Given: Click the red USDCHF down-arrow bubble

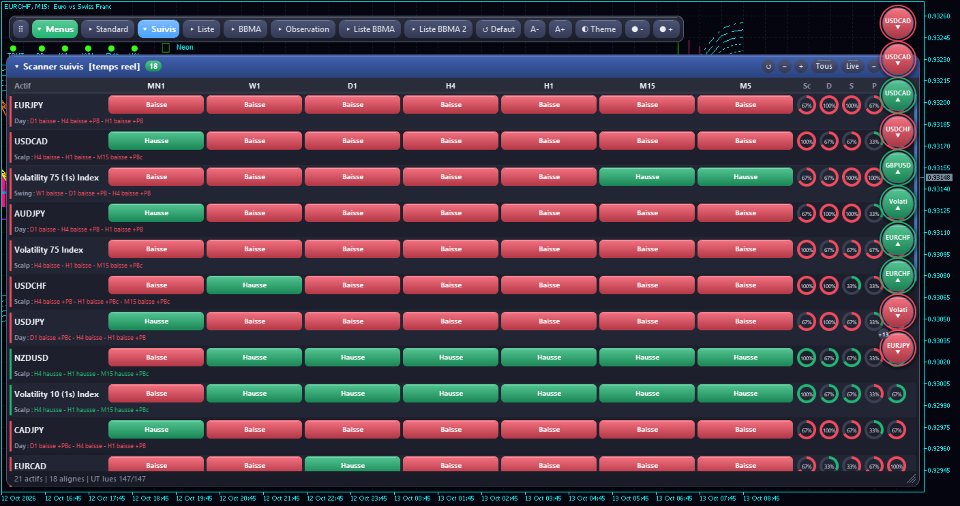Looking at the screenshot, I should [898, 132].
